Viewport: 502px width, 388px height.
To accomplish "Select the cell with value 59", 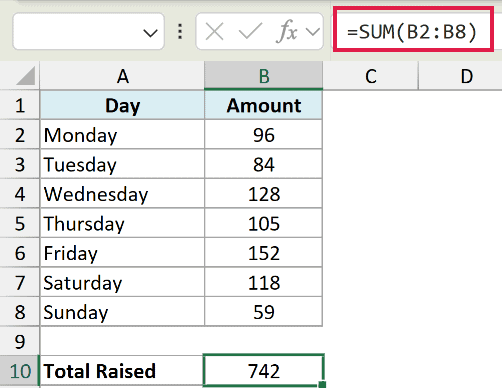I will tap(264, 312).
